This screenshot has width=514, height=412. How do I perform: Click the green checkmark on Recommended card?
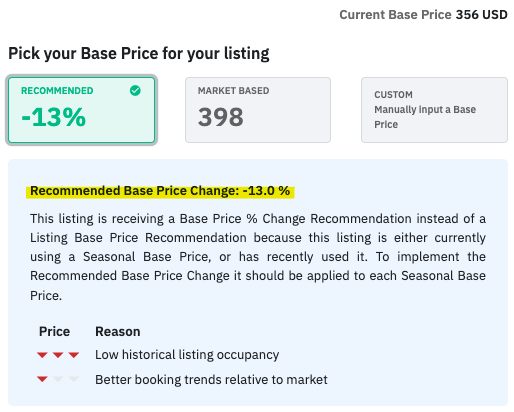(135, 90)
